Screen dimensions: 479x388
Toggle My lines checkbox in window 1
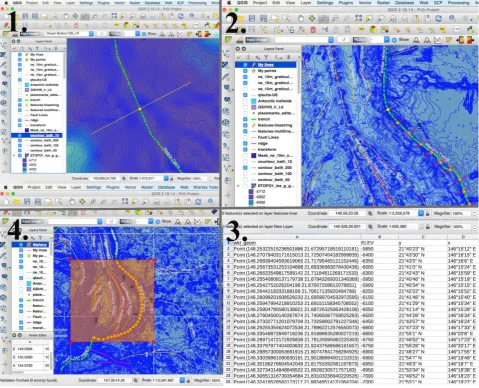(20, 54)
